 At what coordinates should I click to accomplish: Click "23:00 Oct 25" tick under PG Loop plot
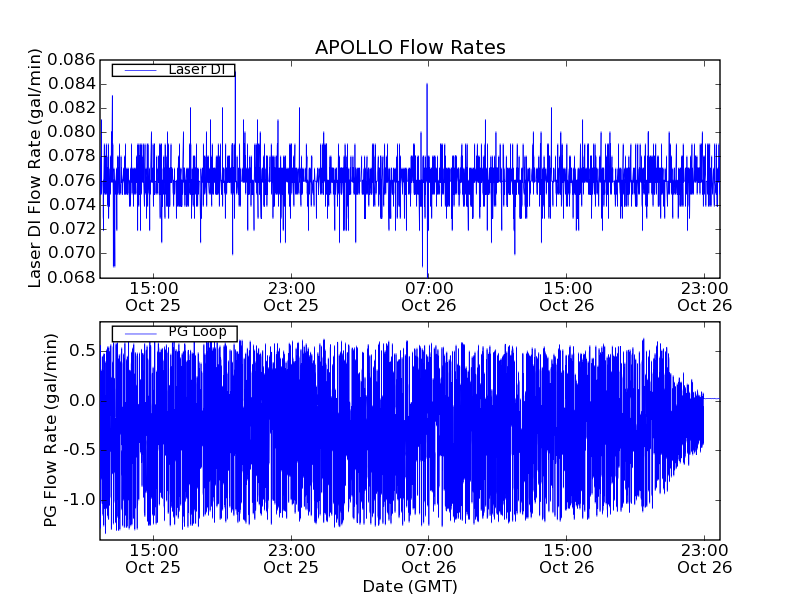291,559
